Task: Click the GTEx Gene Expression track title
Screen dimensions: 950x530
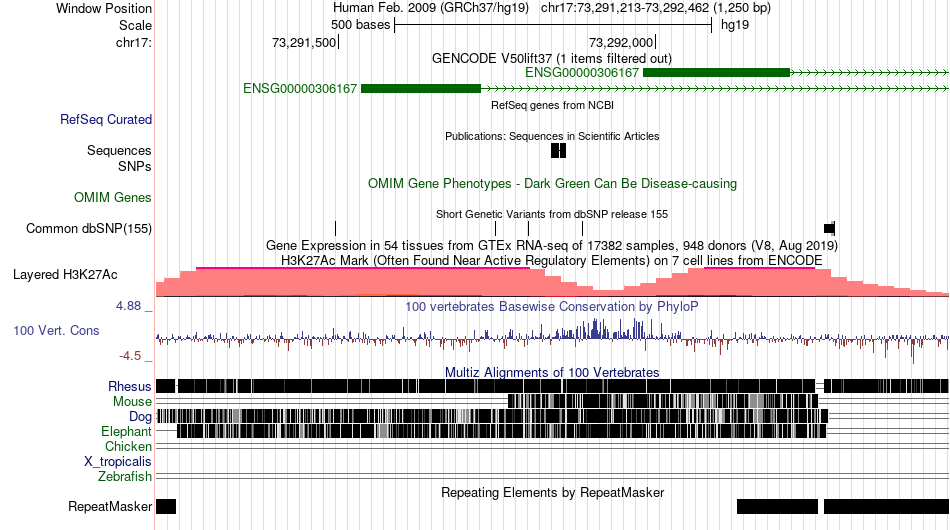Action: click(552, 245)
